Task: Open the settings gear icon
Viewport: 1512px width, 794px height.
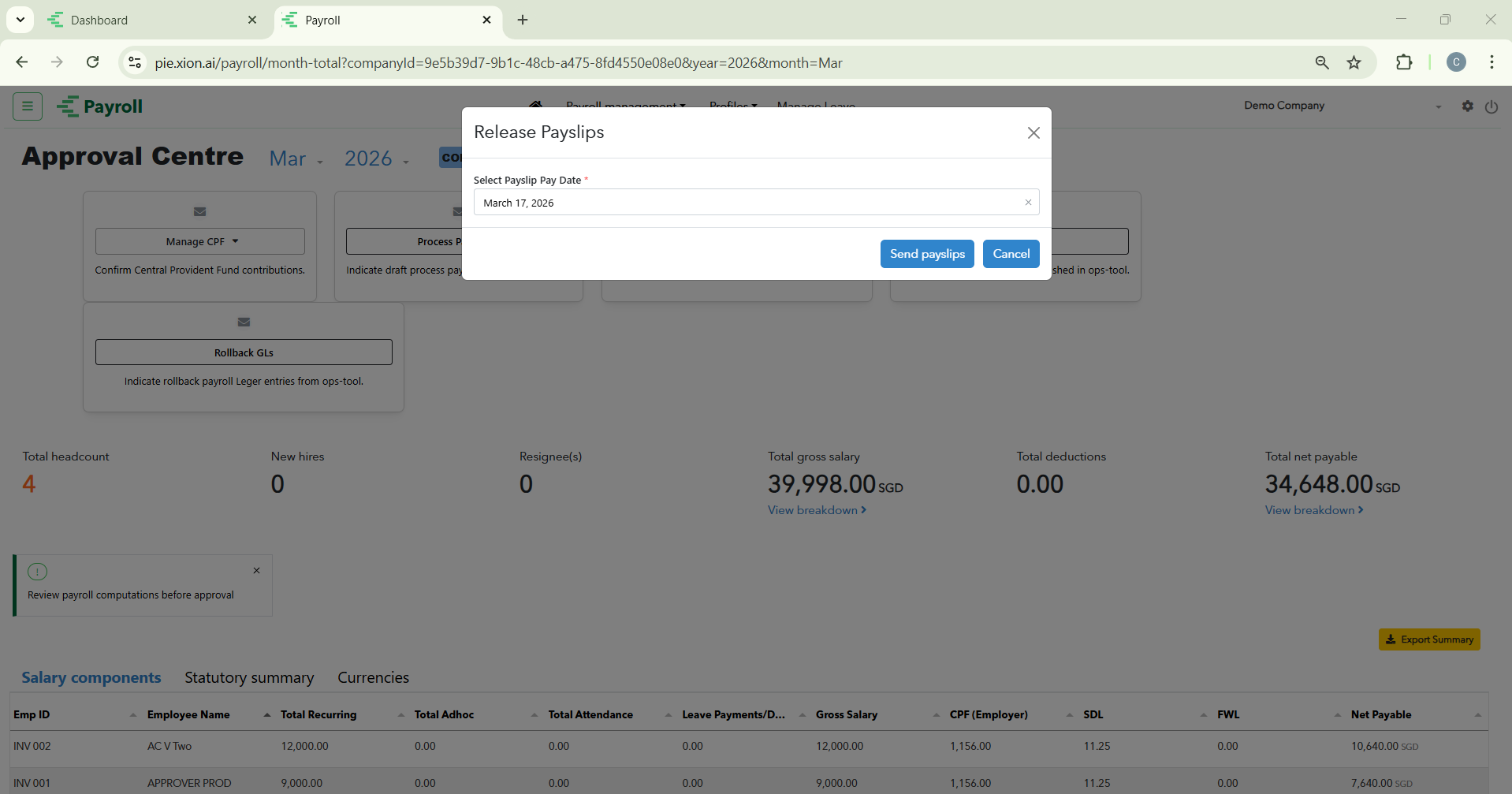Action: (1467, 106)
